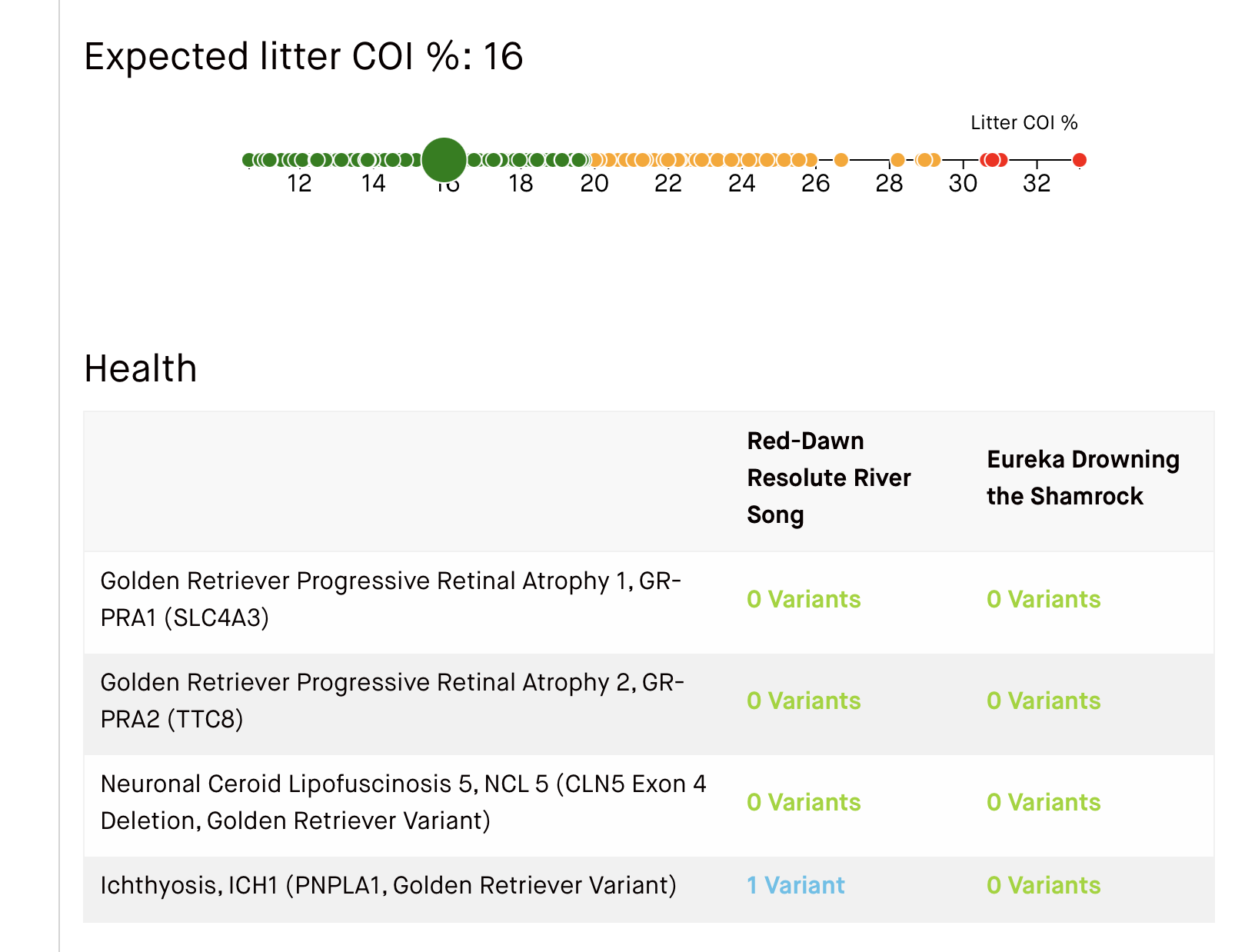Click the large green dot at 16
Viewport: 1235px width, 952px height.
[x=444, y=159]
